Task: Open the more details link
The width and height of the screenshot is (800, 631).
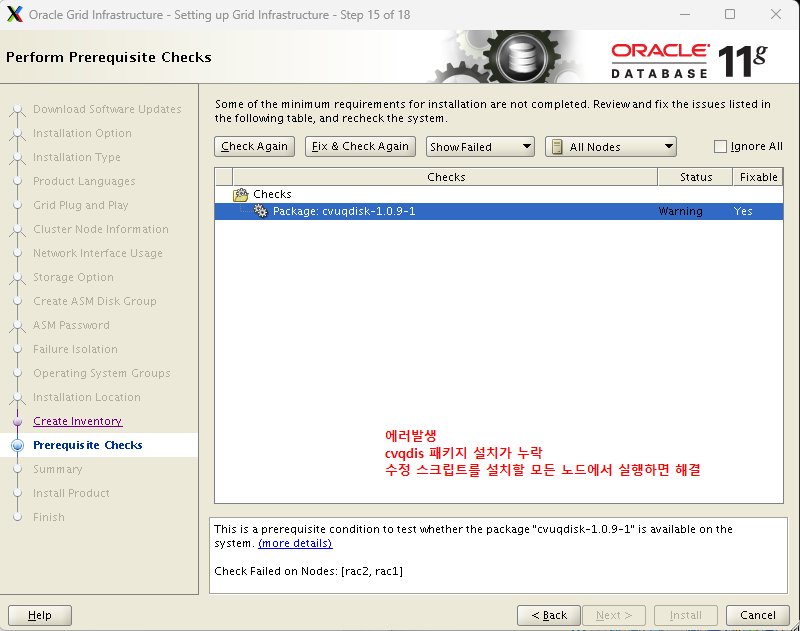Action: point(295,543)
